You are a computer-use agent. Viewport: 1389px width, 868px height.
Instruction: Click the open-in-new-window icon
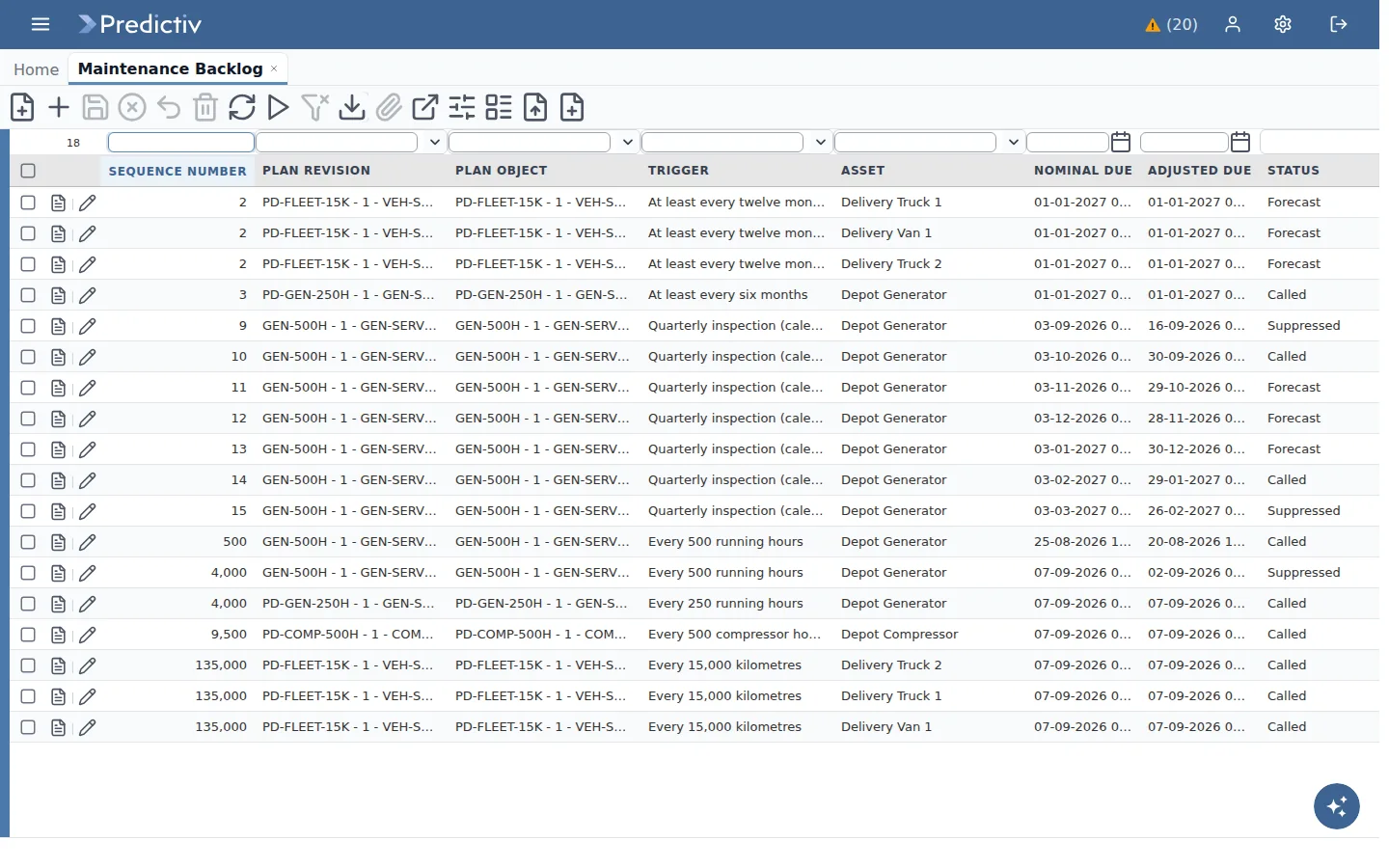point(425,107)
